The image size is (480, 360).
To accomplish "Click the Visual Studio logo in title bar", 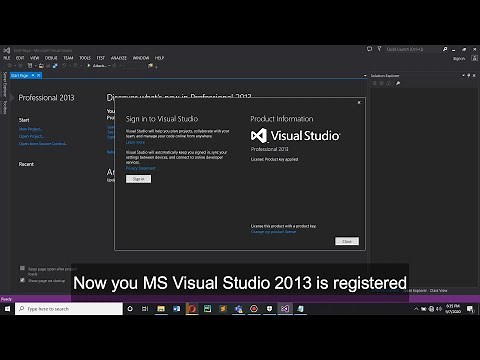I will 7,50.
